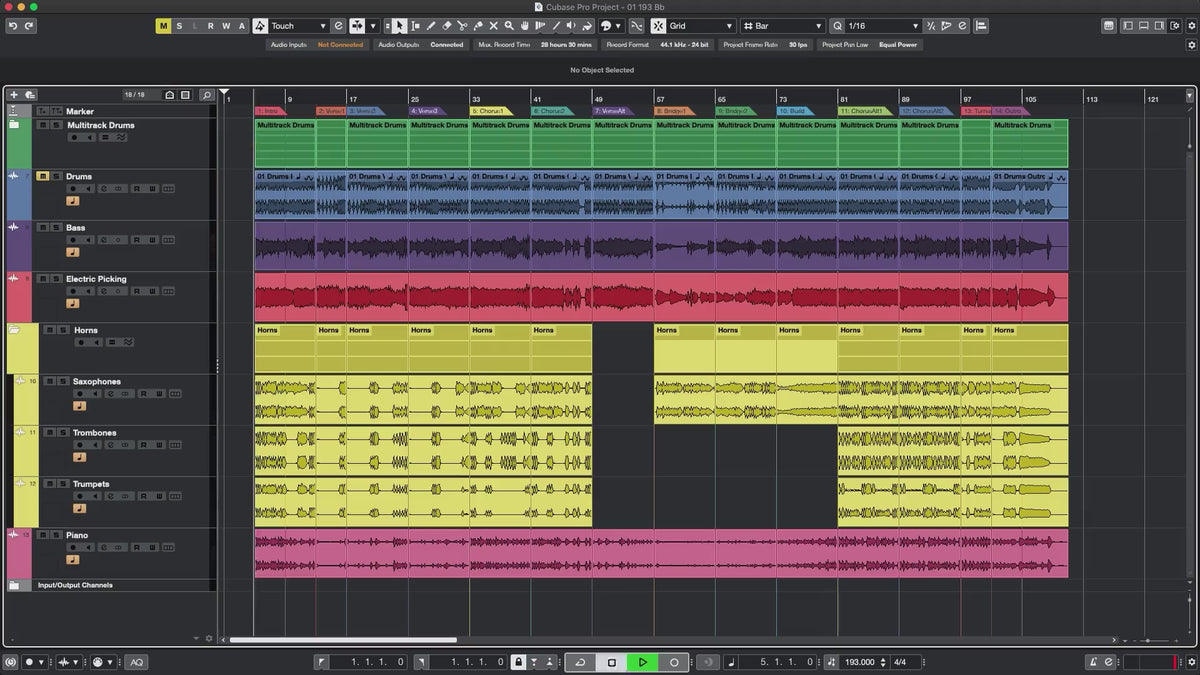Screen dimensions: 1200x675
Task: Choose the Draw pencil tool
Action: pos(431,26)
